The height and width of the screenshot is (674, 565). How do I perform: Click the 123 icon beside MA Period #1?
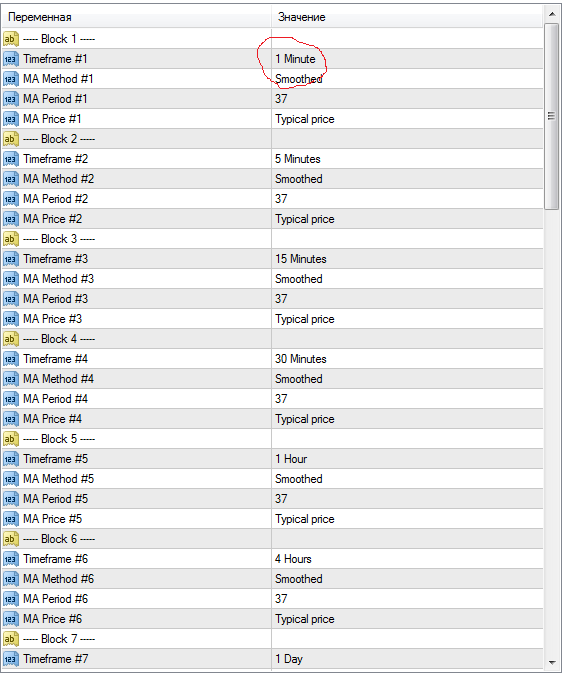click(11, 99)
